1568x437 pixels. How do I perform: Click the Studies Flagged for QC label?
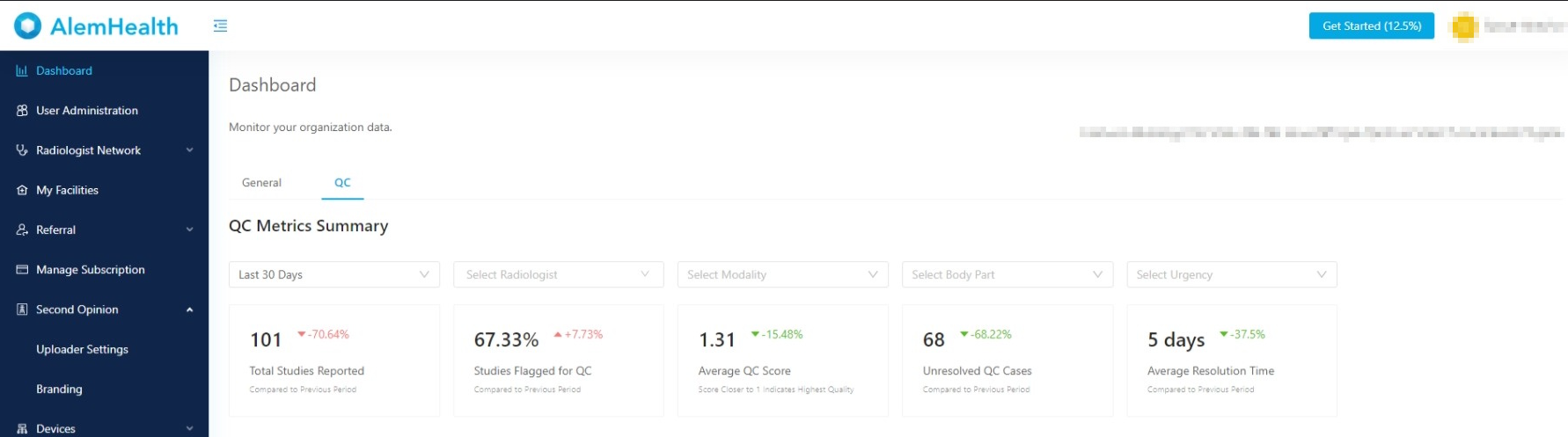532,371
